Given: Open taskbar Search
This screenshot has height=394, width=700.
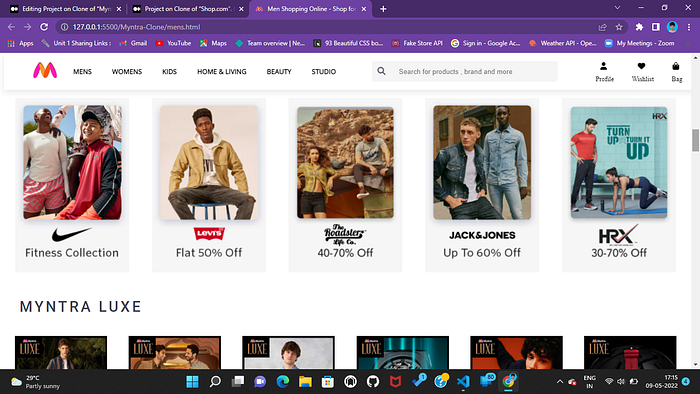Looking at the screenshot, I should coord(215,382).
